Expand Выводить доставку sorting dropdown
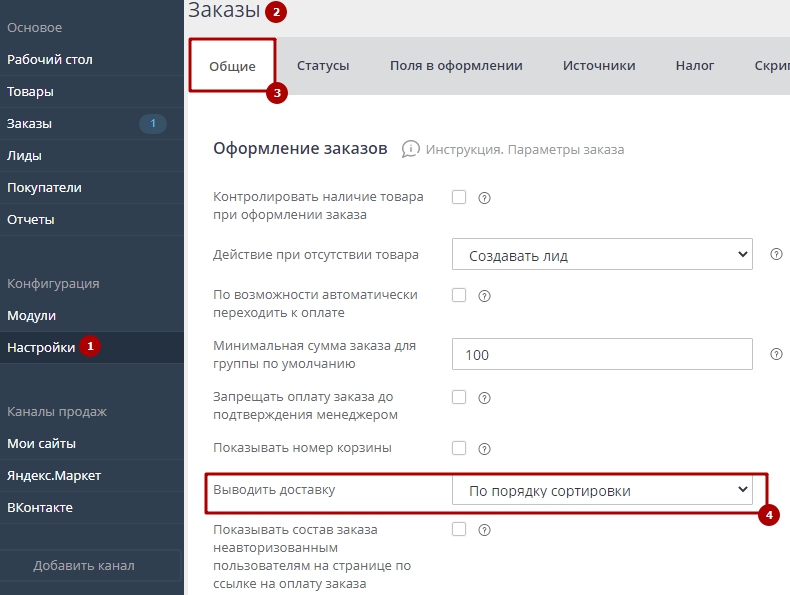This screenshot has height=595, width=790. [602, 490]
